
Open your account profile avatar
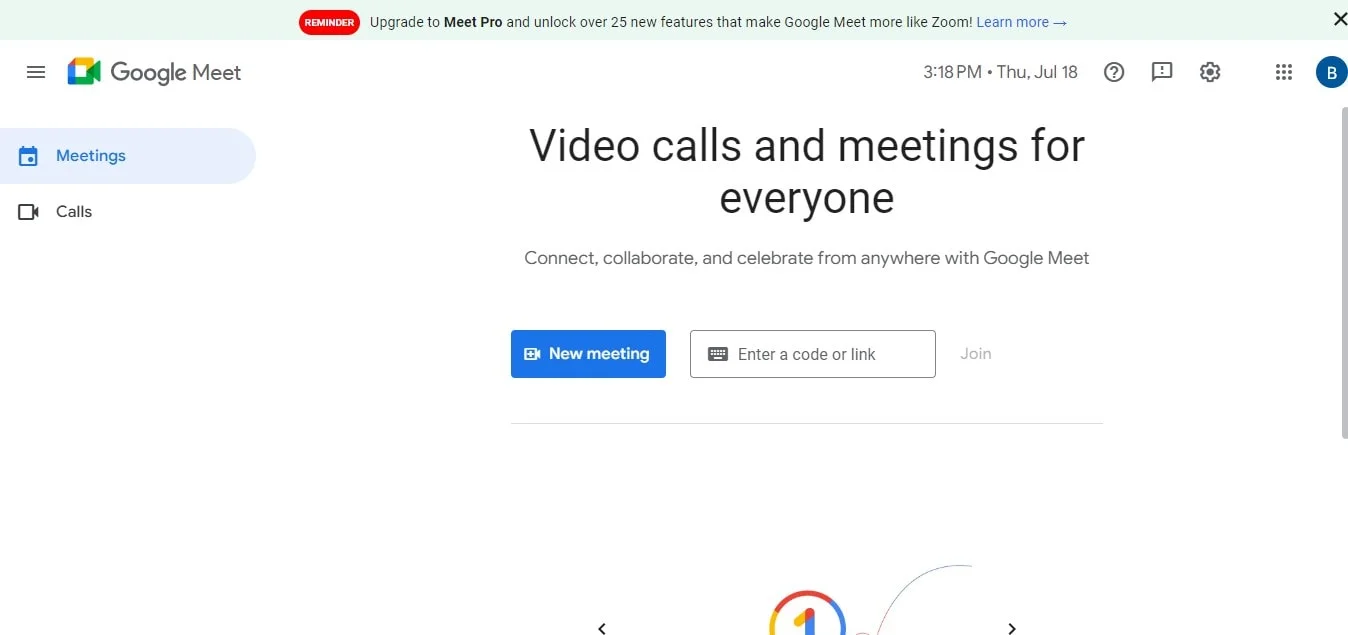(1330, 71)
